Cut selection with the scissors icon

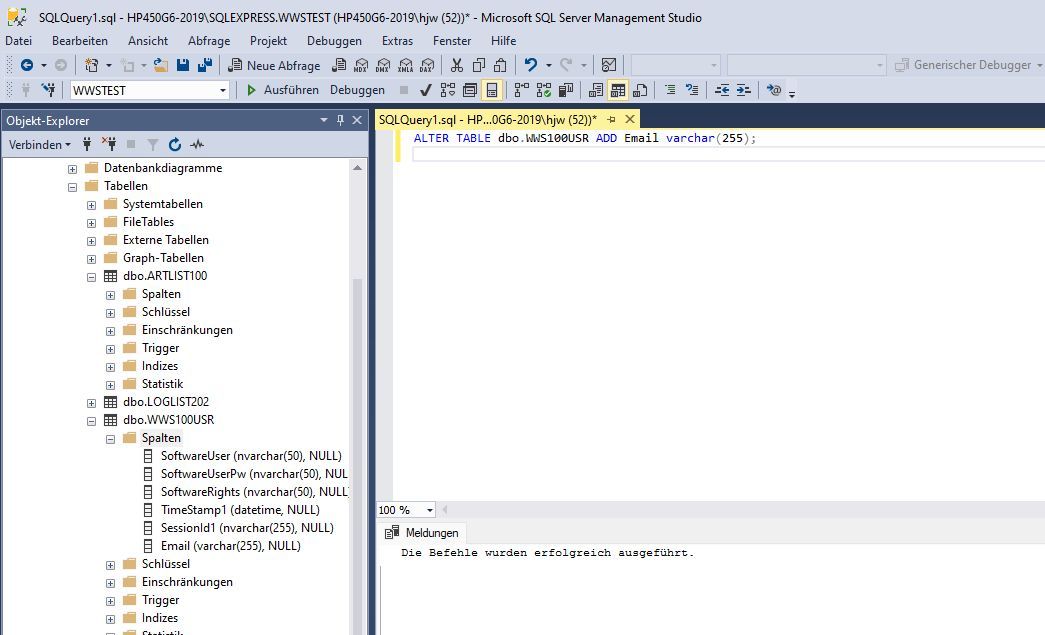[457, 65]
